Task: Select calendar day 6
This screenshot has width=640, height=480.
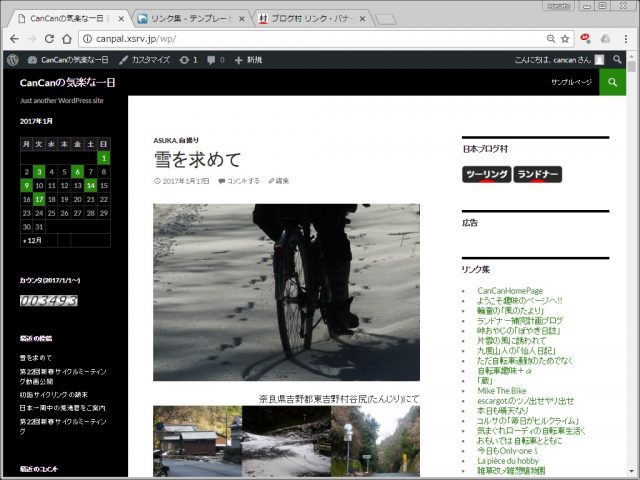Action: [x=78, y=172]
